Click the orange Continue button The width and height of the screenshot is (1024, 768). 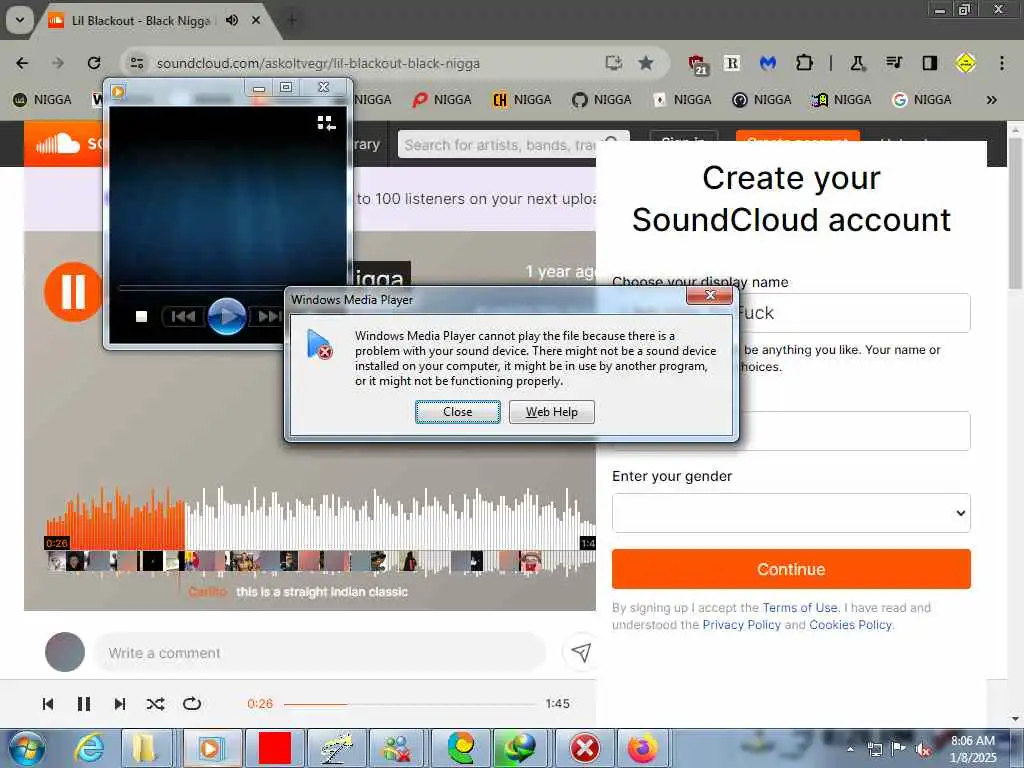click(x=791, y=569)
